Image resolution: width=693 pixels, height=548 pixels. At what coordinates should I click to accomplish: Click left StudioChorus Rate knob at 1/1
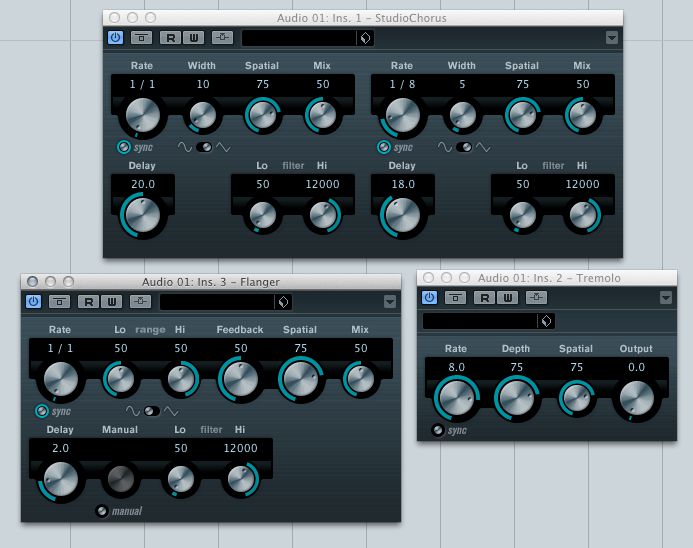pyautogui.click(x=142, y=116)
